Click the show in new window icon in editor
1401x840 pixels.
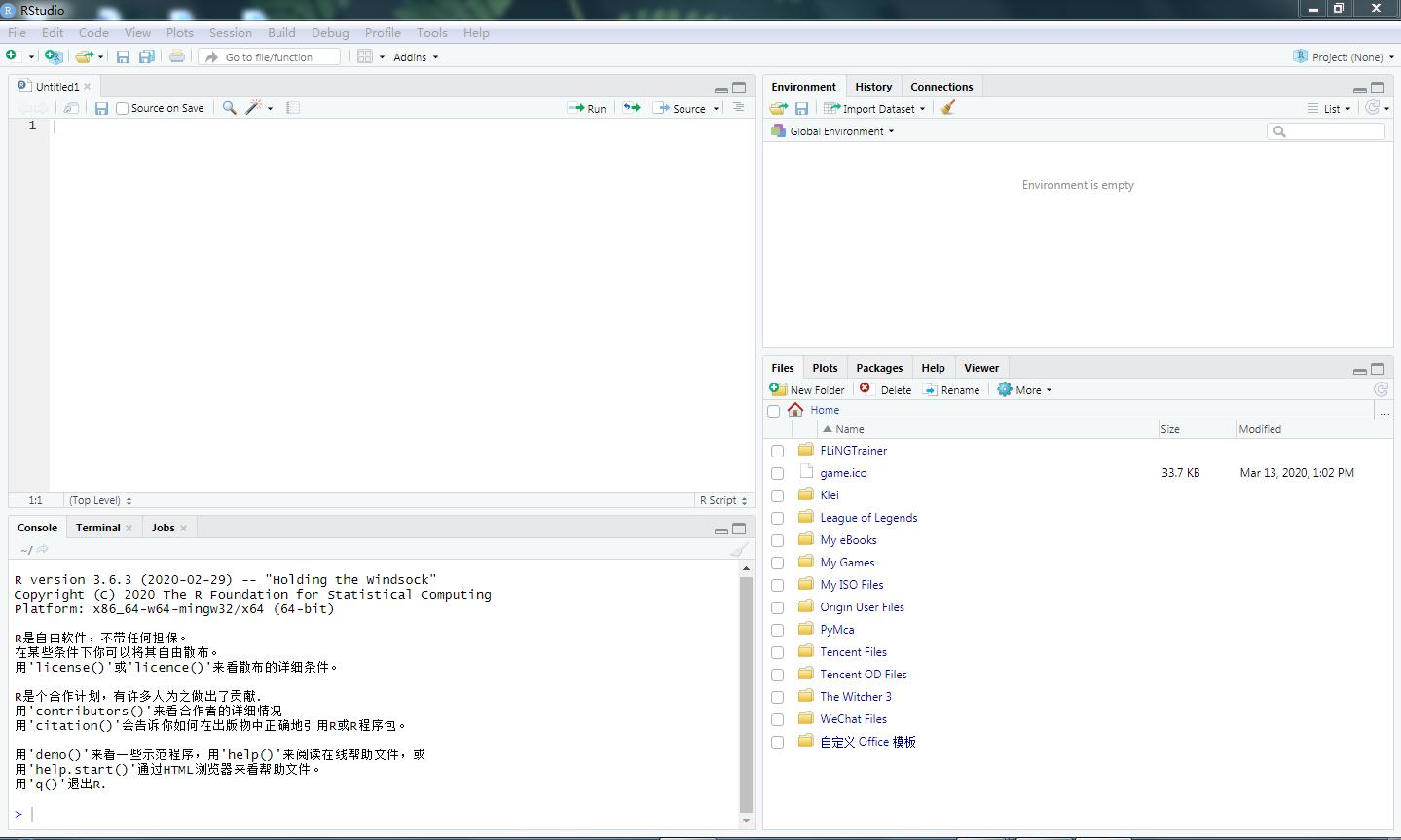coord(71,108)
